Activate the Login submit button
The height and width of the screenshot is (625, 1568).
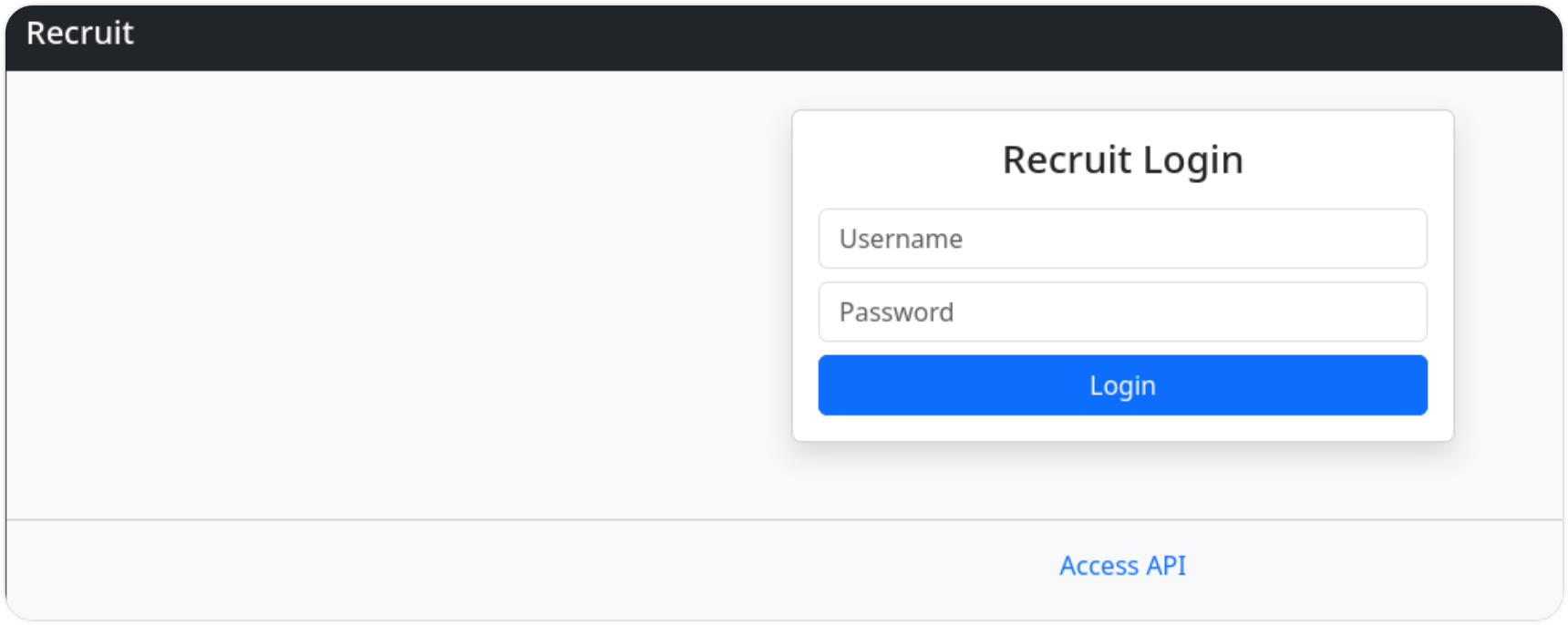pos(1122,385)
